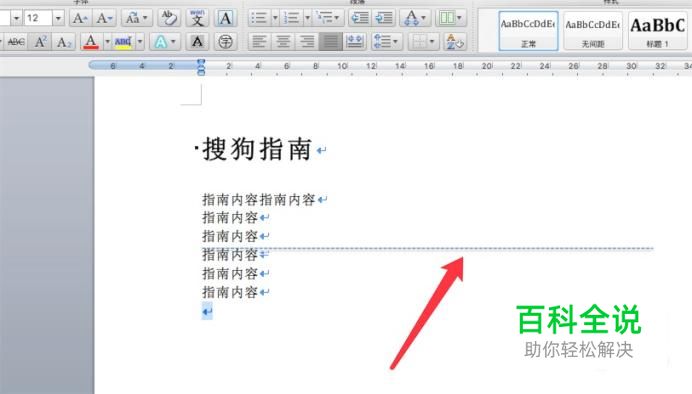Click the heading text 搜狗指南

coord(257,149)
